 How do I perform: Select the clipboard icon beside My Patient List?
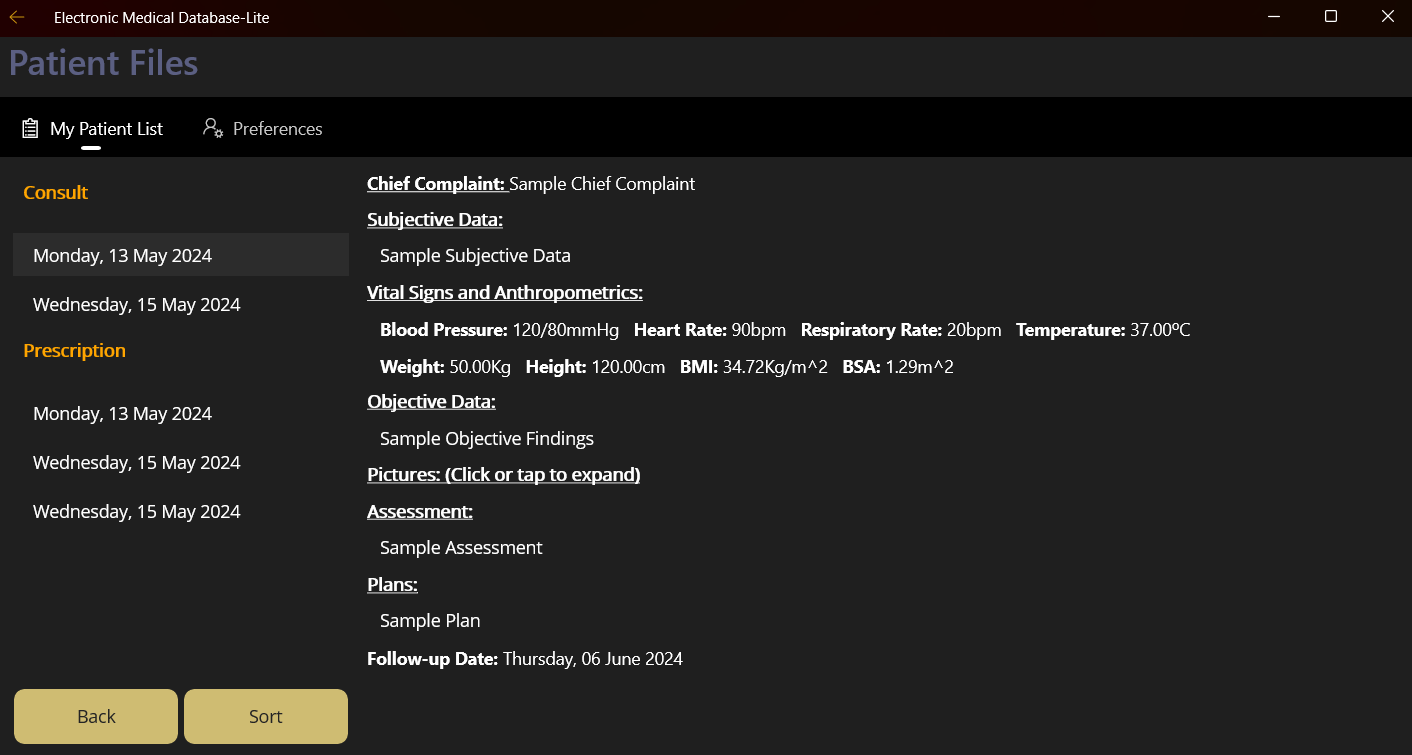(29, 128)
